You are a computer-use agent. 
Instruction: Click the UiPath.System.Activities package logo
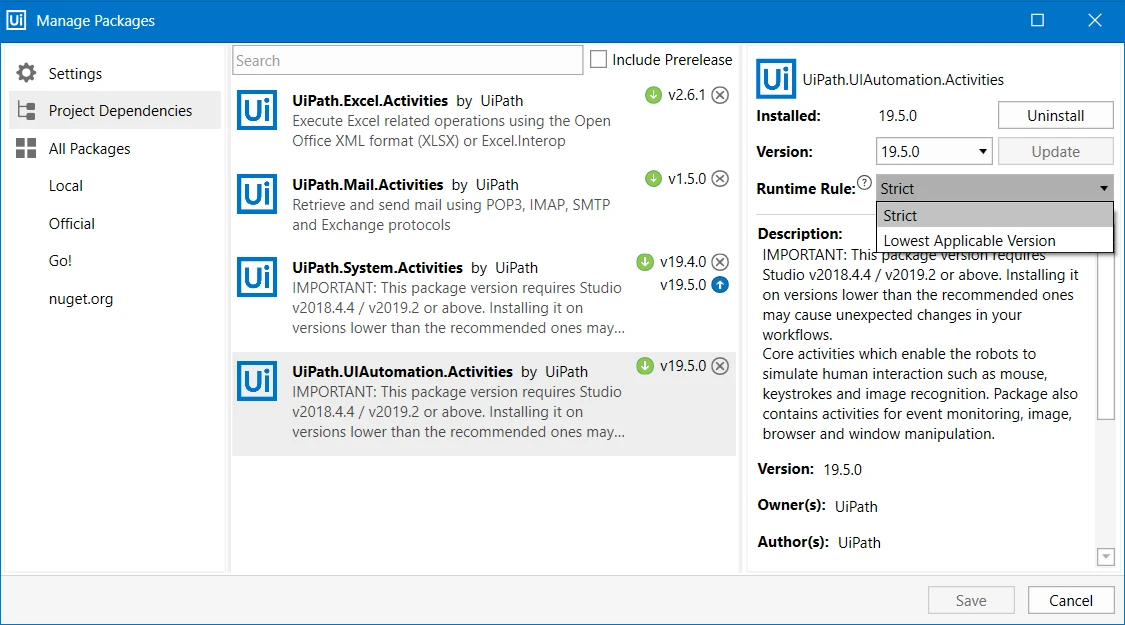[257, 277]
